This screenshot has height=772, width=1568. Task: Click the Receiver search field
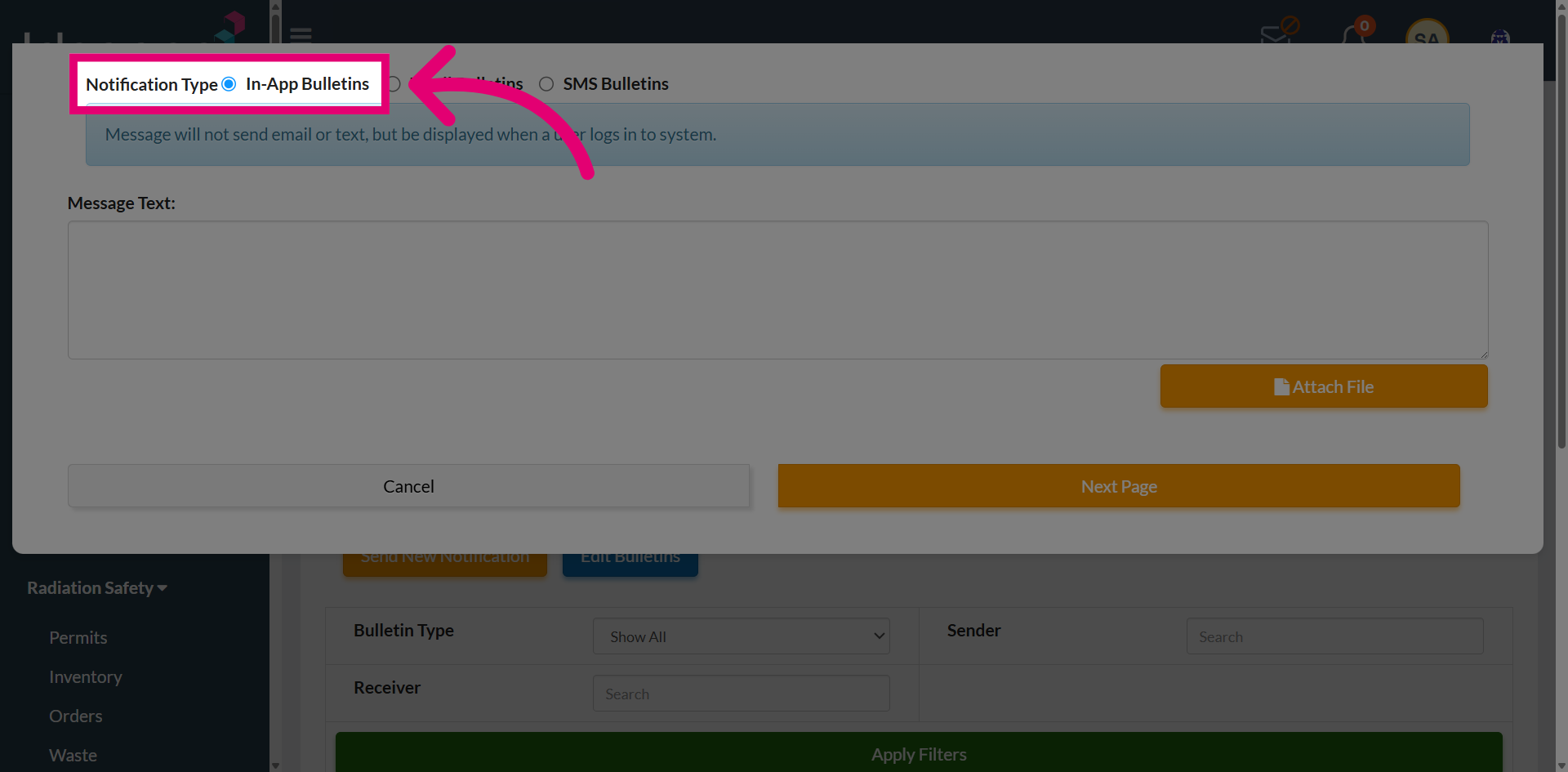tap(742, 694)
